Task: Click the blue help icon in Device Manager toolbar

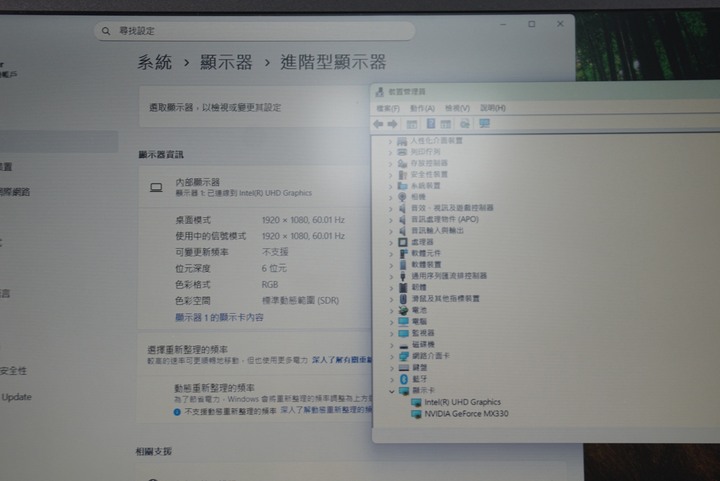Action: coord(431,124)
